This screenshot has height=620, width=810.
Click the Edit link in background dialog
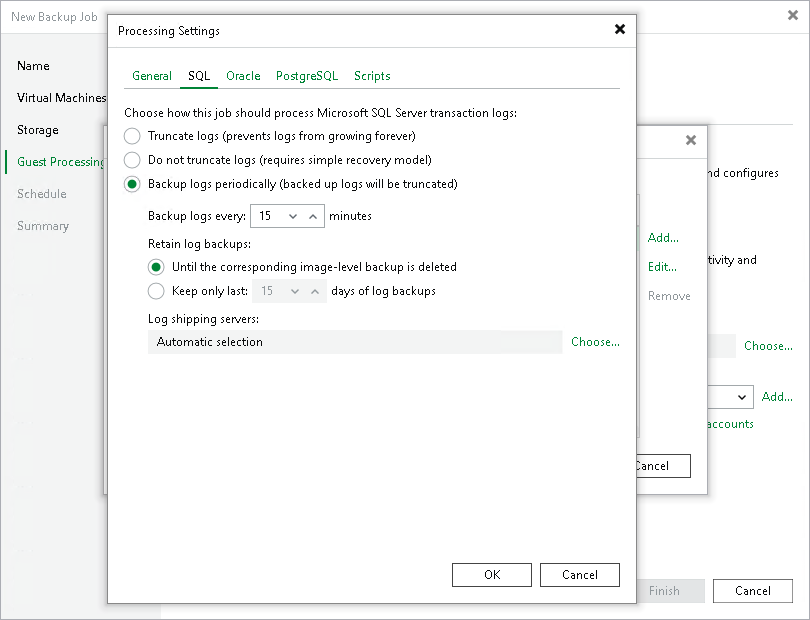(x=662, y=267)
